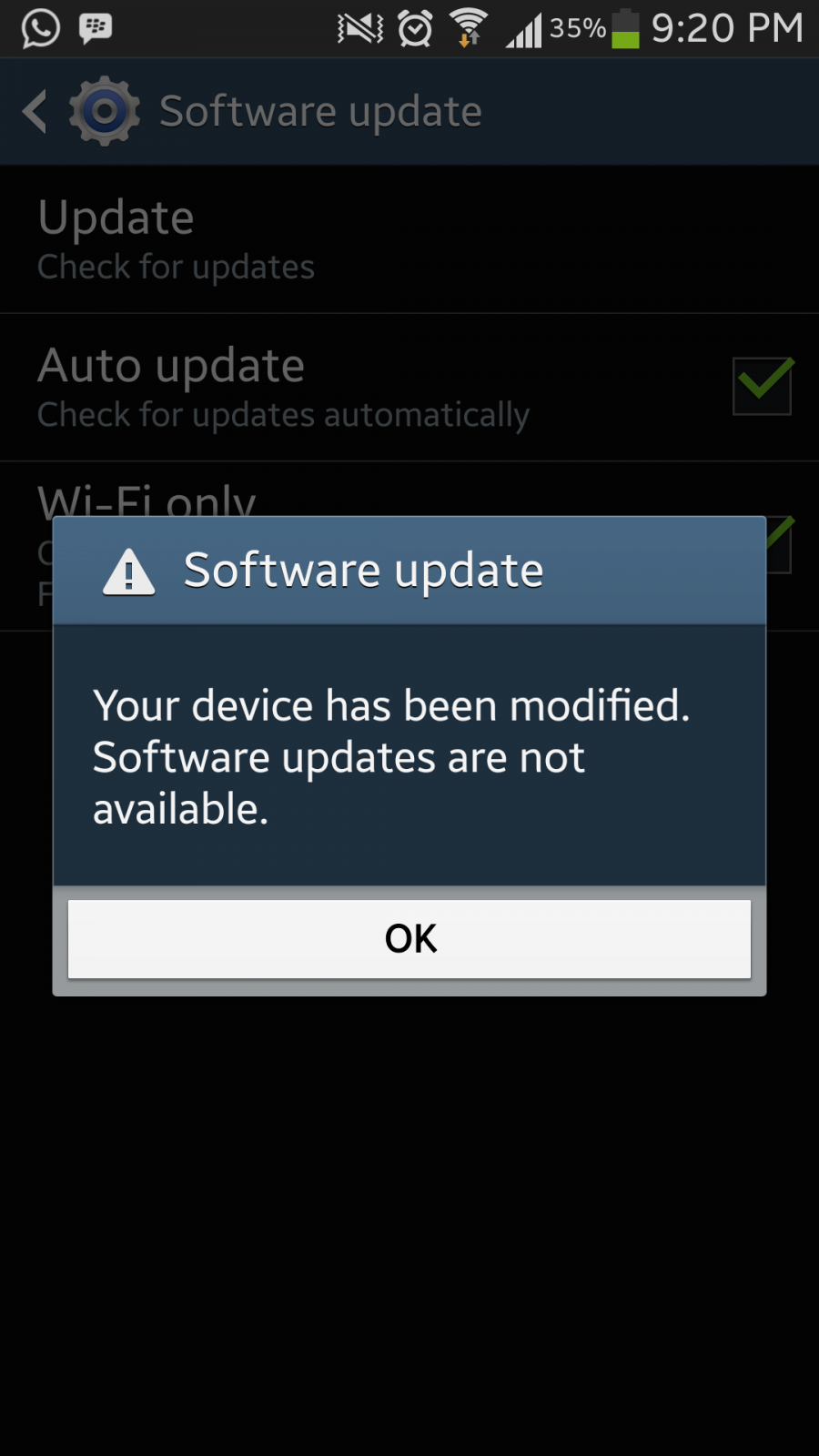The height and width of the screenshot is (1456, 819).
Task: Click the vibrate mode status icon
Action: click(x=360, y=29)
